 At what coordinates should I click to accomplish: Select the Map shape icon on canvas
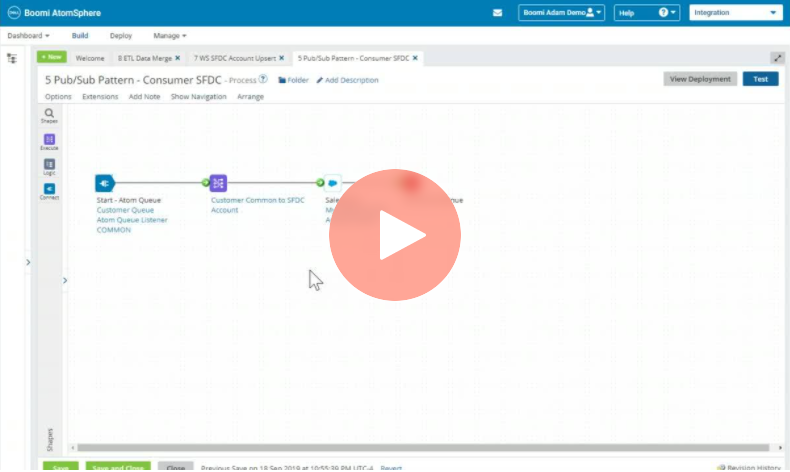[218, 183]
